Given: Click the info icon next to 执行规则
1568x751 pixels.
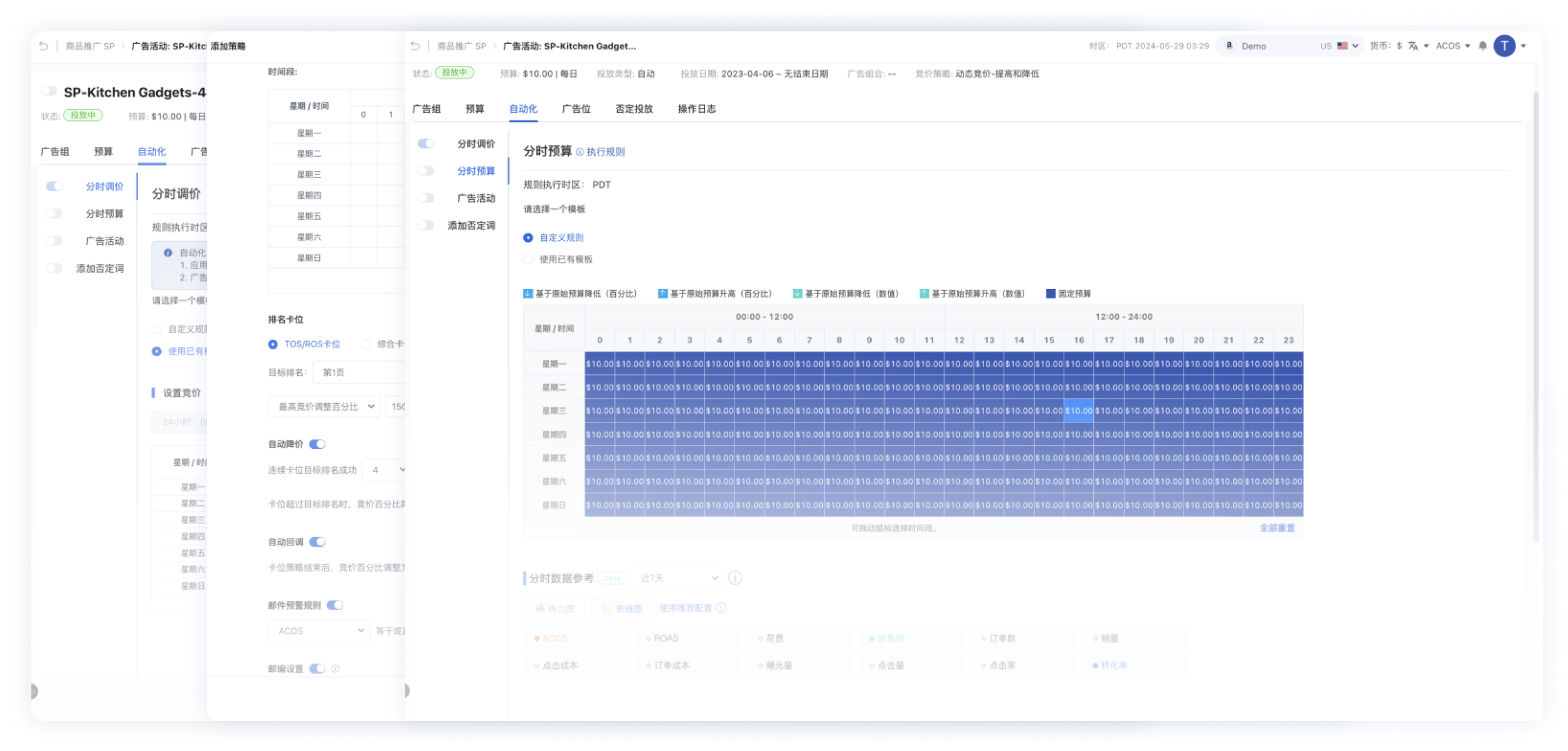Looking at the screenshot, I should (580, 152).
